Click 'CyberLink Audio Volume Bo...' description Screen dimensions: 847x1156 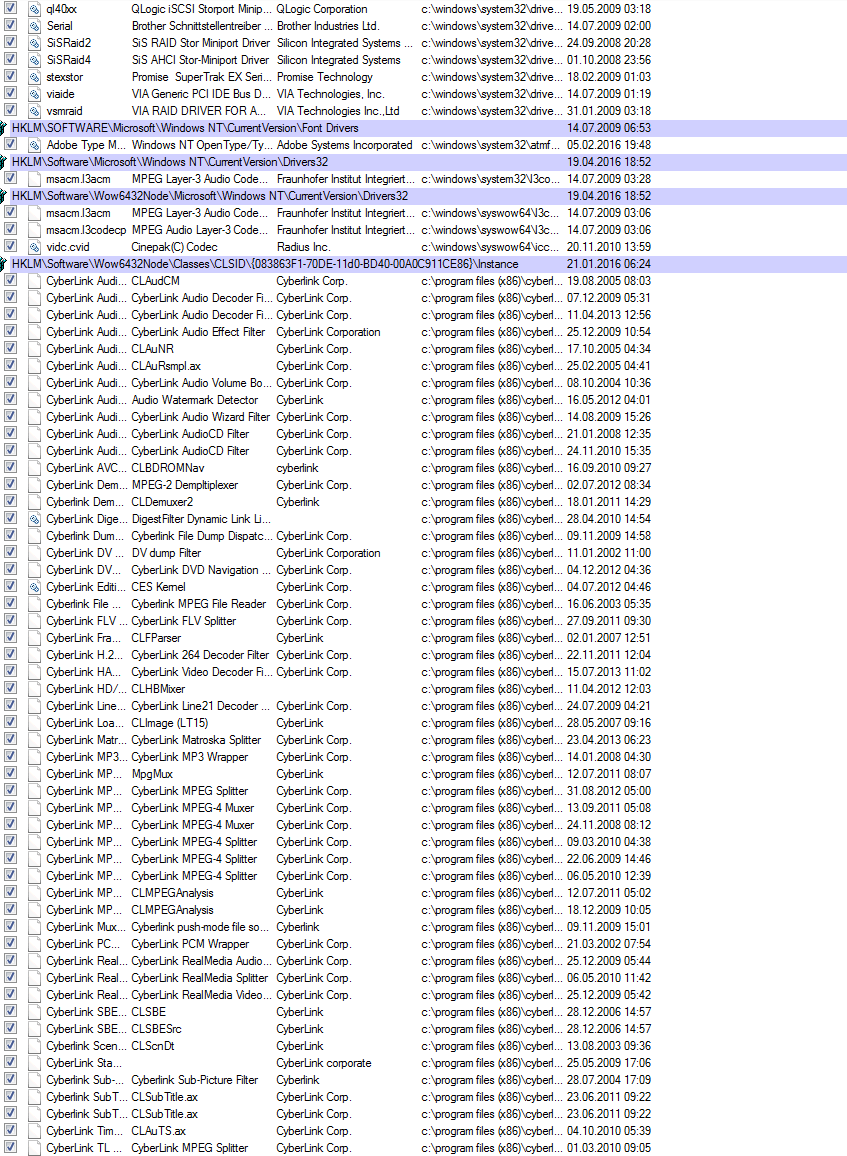[x=201, y=383]
